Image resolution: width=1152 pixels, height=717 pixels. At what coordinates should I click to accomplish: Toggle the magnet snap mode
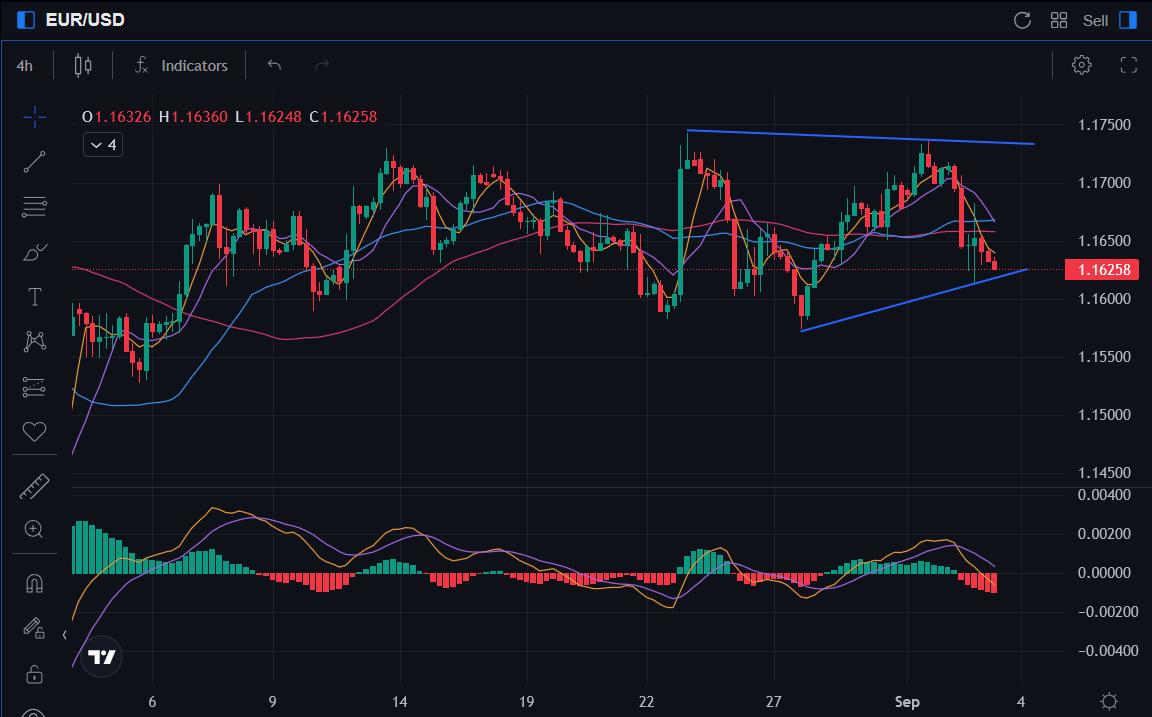click(x=35, y=583)
